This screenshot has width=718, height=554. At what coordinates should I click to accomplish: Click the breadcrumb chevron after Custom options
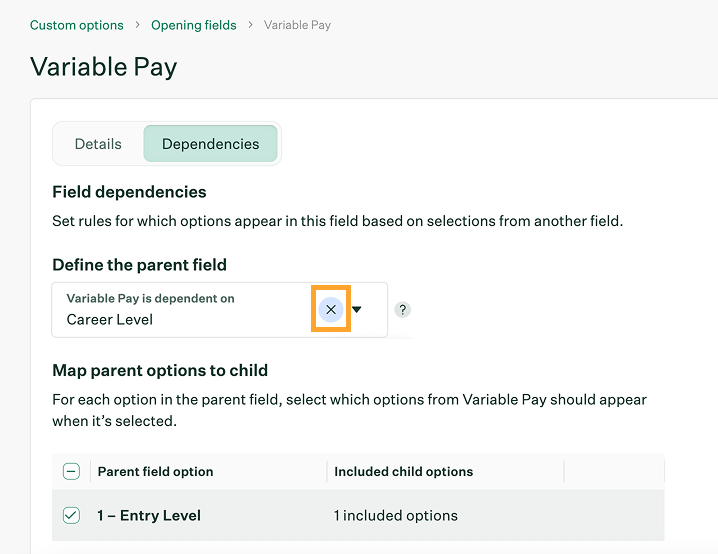click(x=137, y=25)
